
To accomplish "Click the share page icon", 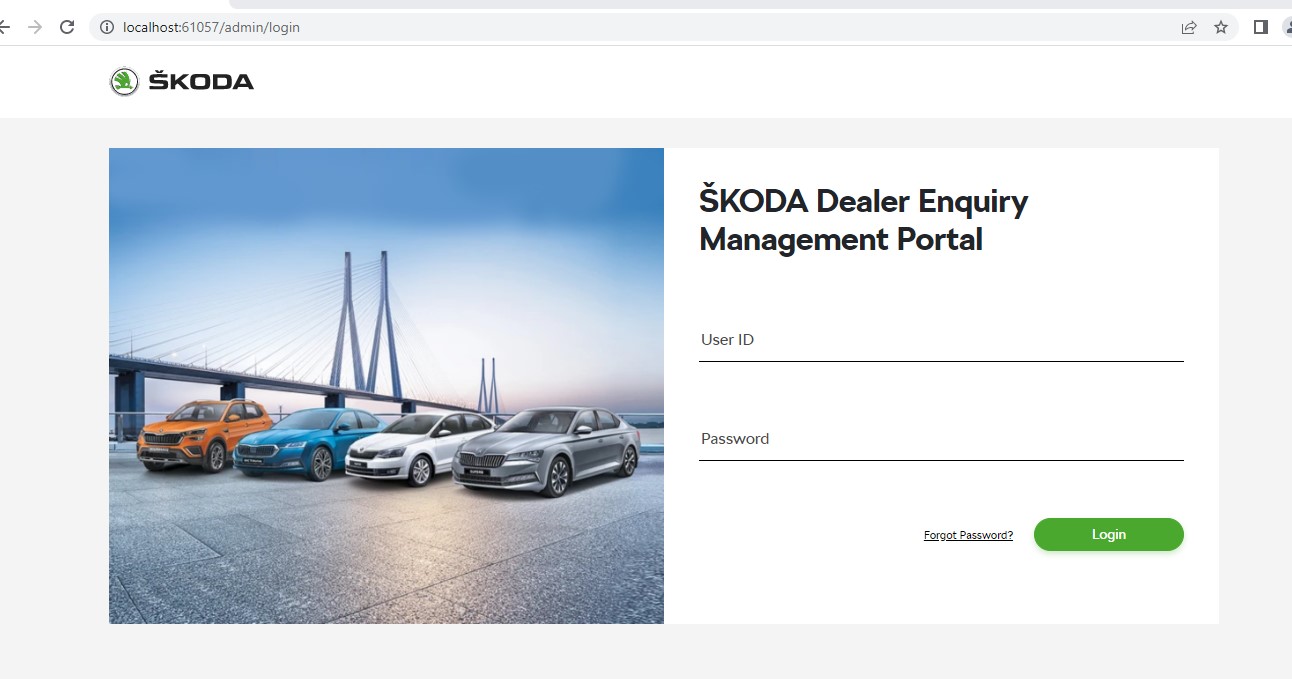I will pos(1189,27).
